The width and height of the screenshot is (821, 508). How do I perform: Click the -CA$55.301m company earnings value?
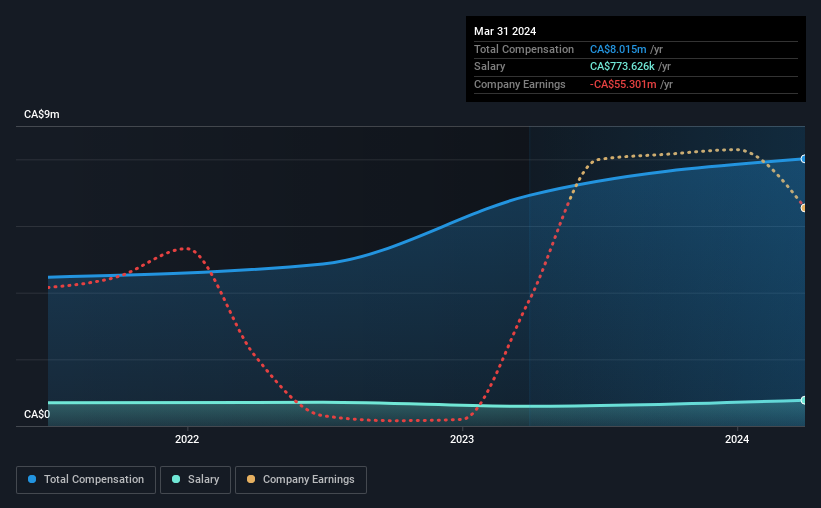click(623, 84)
